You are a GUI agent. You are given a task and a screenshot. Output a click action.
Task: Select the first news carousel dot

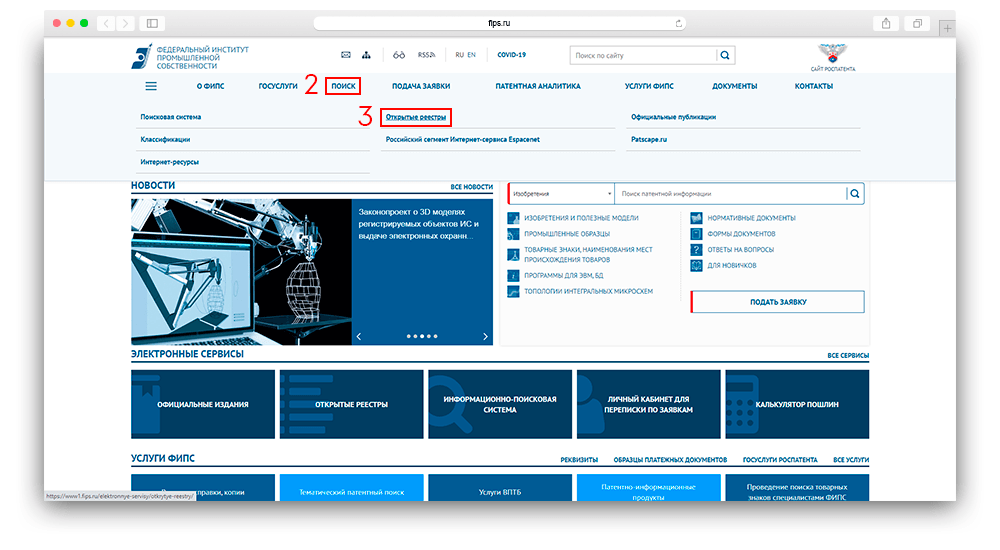(409, 336)
